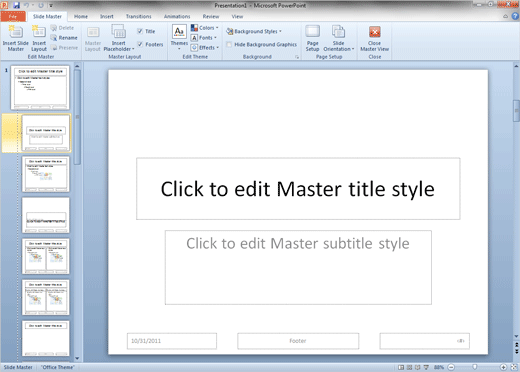Open Background Styles dropdown
Screen dimensions: 520x372
[x=254, y=31]
